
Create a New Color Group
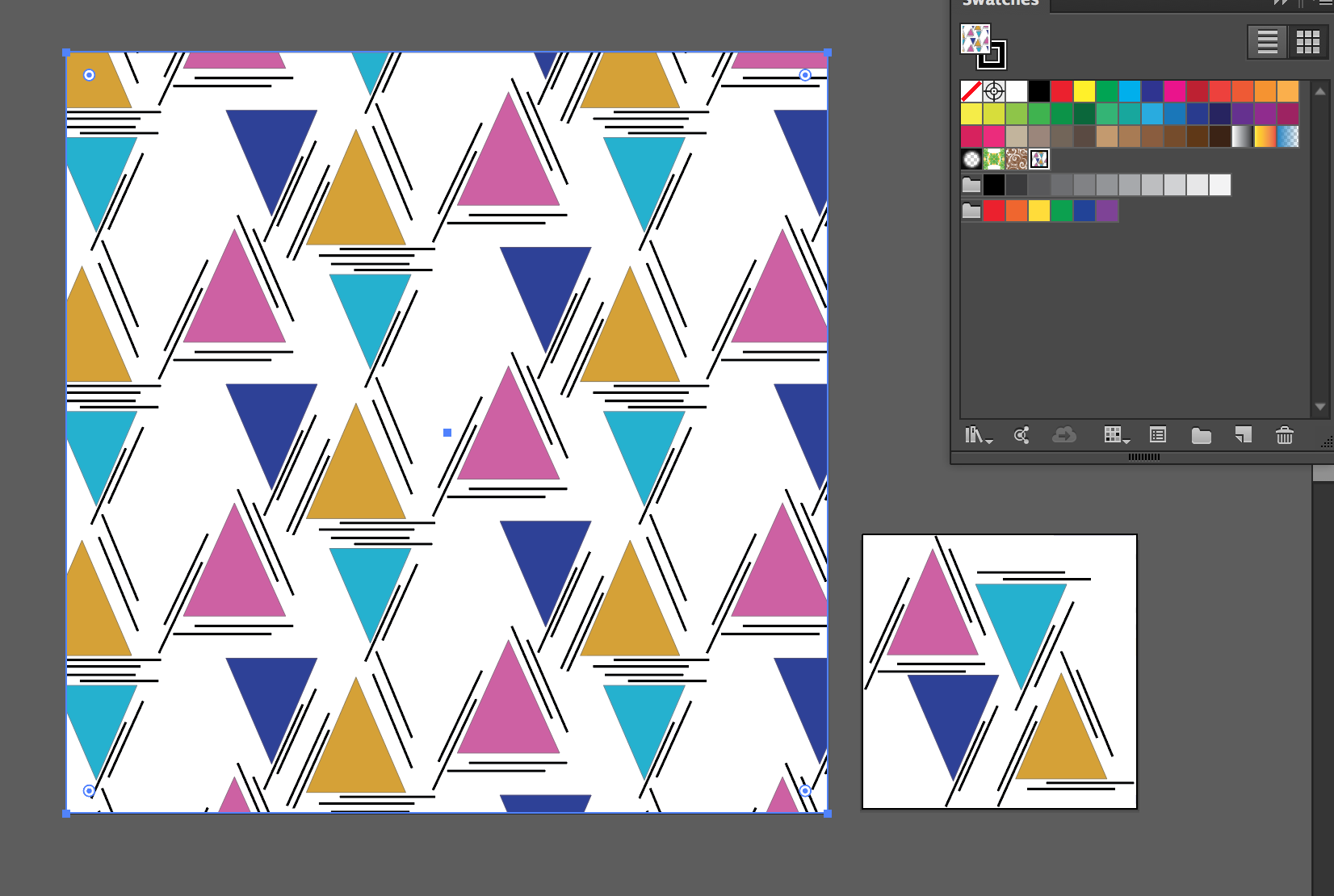tap(1201, 436)
